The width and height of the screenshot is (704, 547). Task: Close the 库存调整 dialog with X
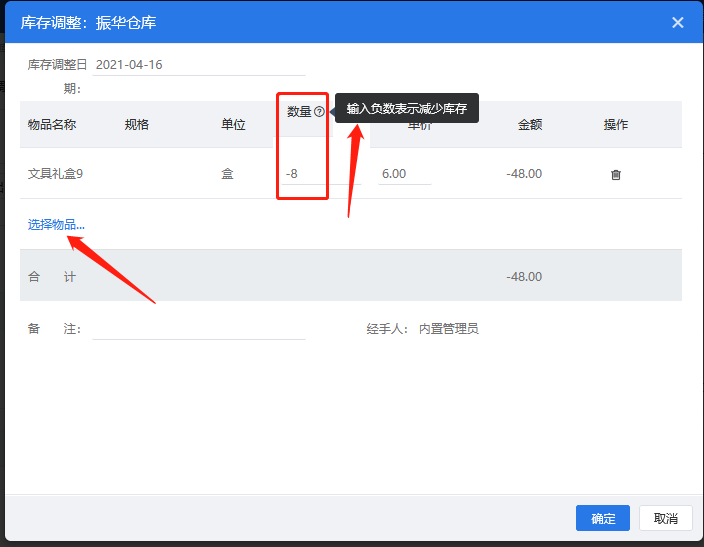(x=678, y=22)
